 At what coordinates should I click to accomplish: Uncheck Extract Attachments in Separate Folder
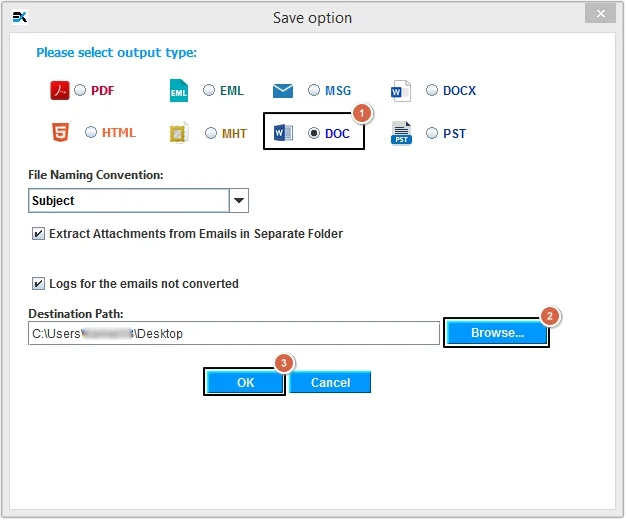(x=38, y=234)
